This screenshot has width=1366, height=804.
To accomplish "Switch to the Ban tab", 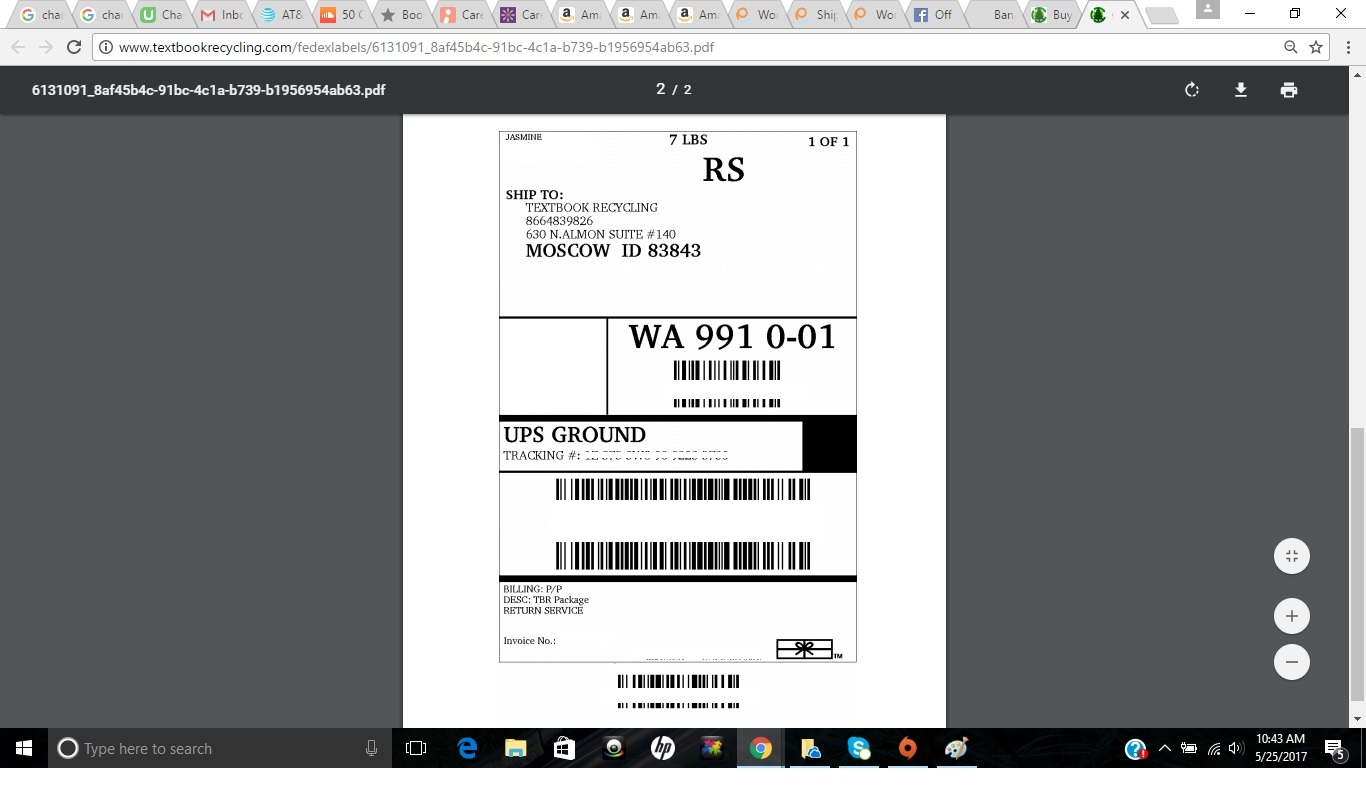I will pos(993,15).
